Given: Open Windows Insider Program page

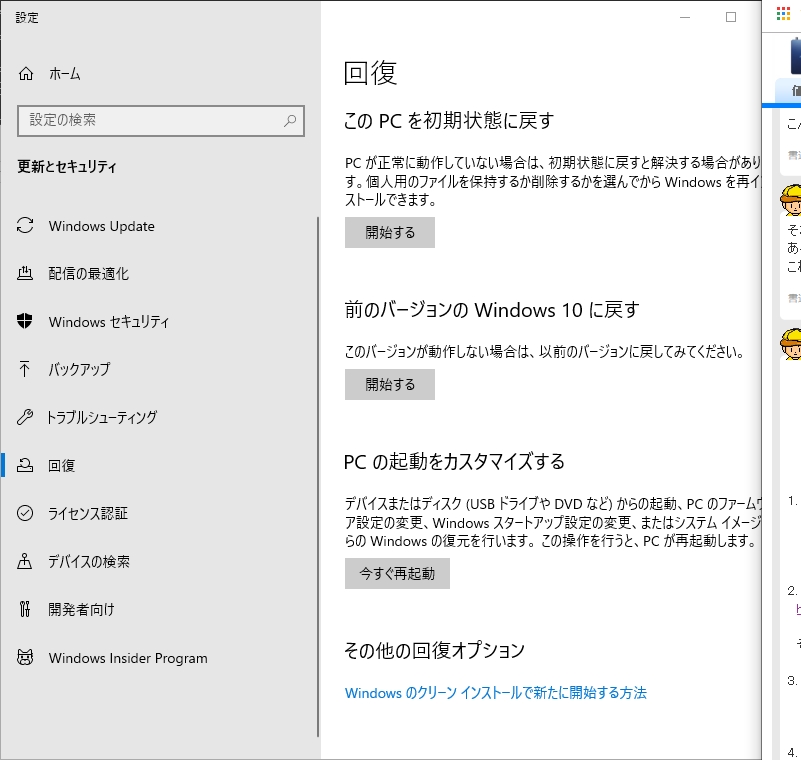Looking at the screenshot, I should 158,658.
